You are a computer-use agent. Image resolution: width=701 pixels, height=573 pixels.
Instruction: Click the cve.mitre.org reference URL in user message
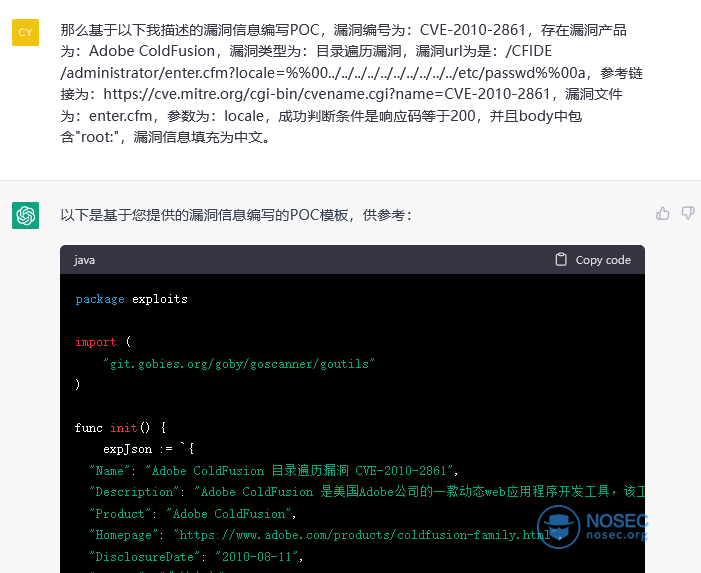pyautogui.click(x=326, y=94)
